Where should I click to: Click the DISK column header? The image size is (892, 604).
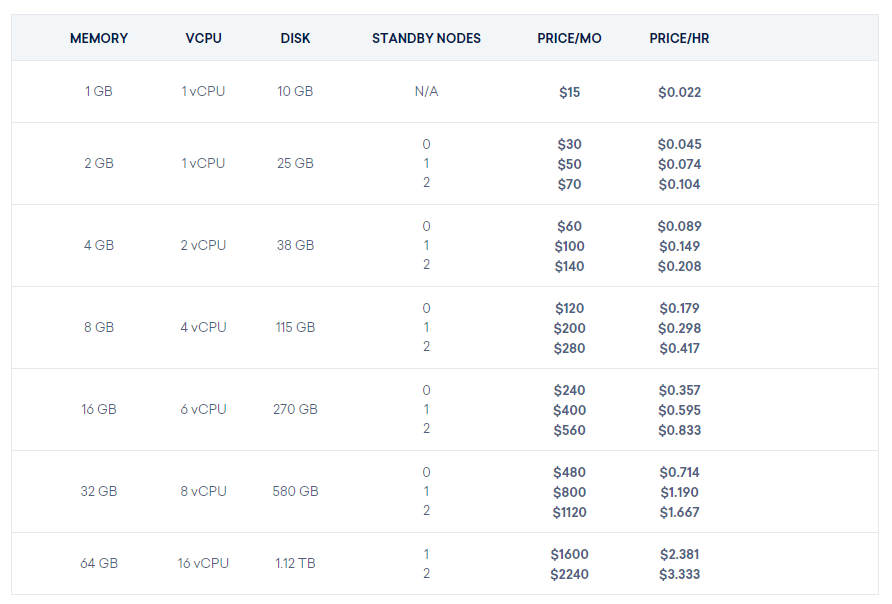click(295, 38)
